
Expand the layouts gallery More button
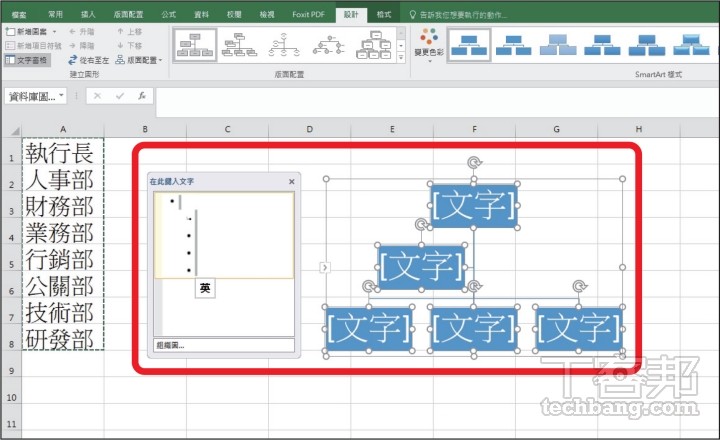[x=401, y=57]
